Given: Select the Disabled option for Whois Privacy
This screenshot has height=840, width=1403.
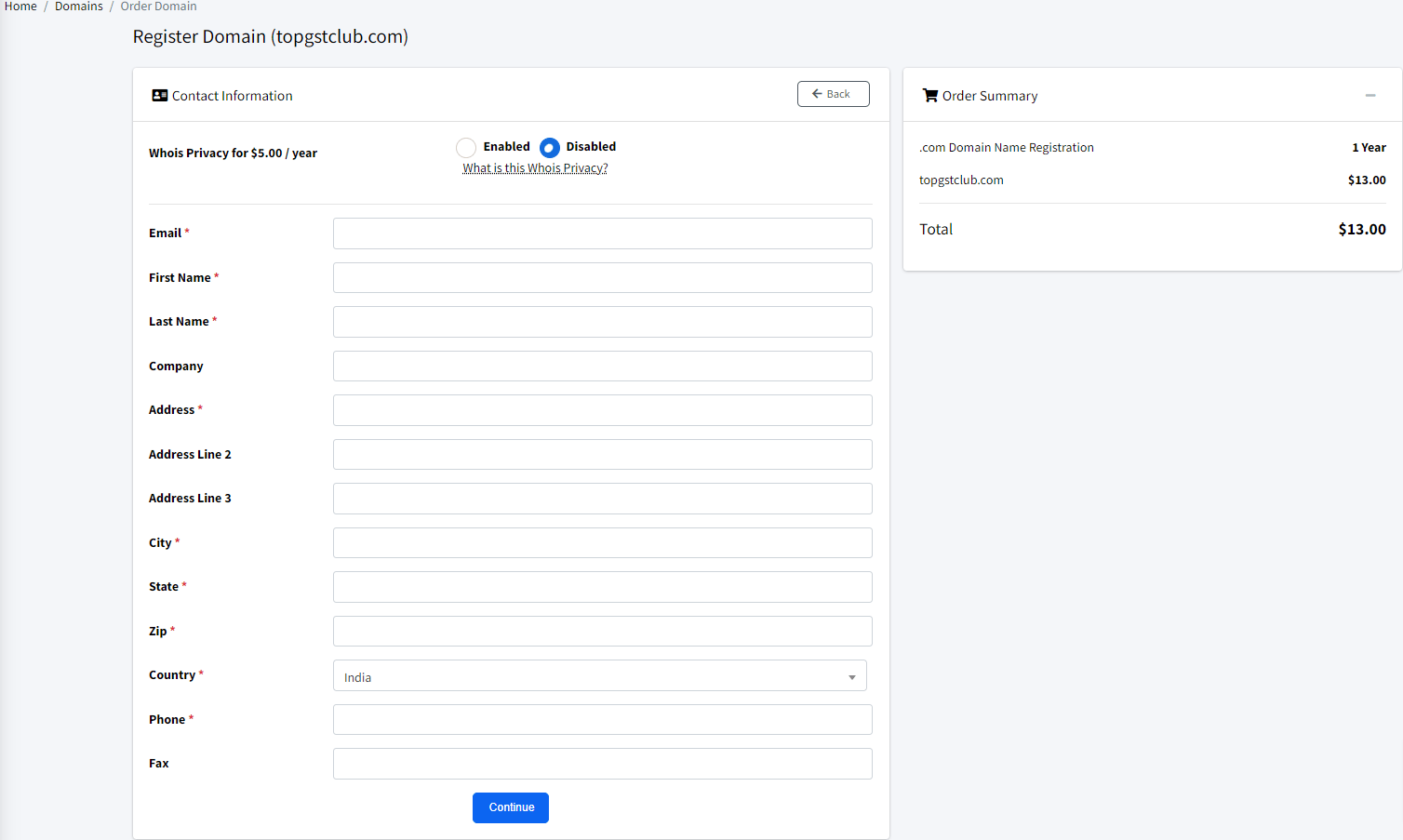Looking at the screenshot, I should pyautogui.click(x=549, y=147).
